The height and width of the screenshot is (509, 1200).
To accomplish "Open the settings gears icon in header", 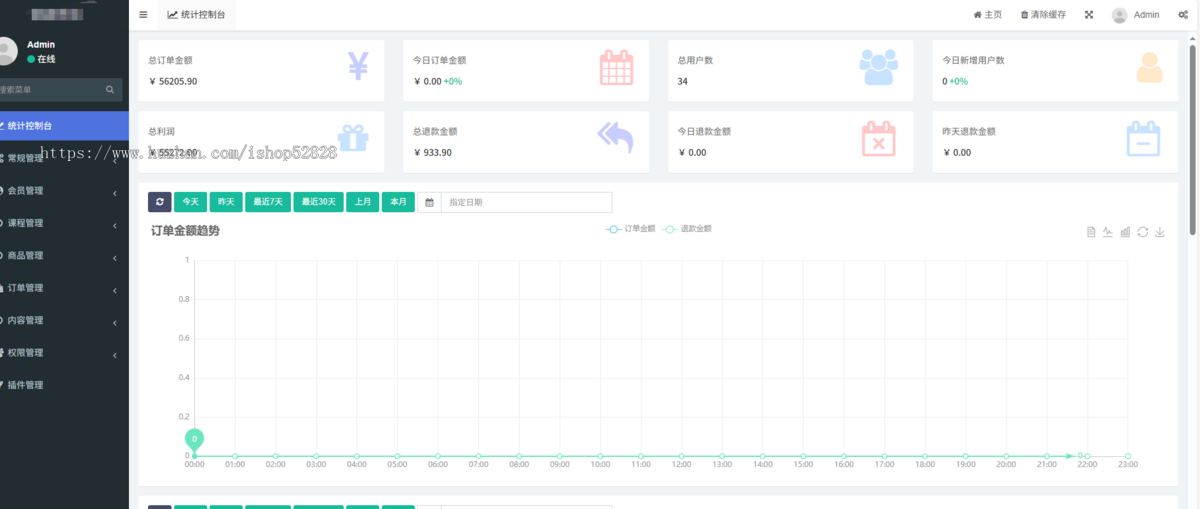I will click(x=1184, y=15).
